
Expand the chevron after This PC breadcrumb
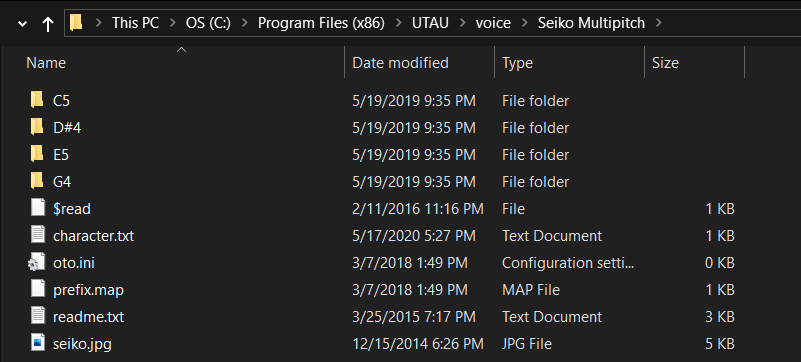[x=172, y=23]
